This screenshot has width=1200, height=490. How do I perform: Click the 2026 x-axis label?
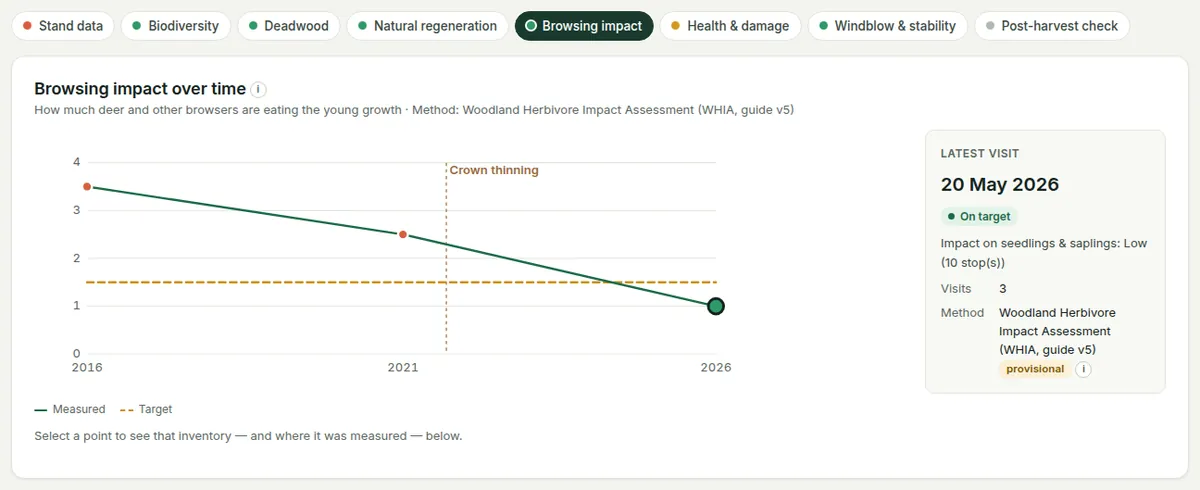pyautogui.click(x=716, y=367)
